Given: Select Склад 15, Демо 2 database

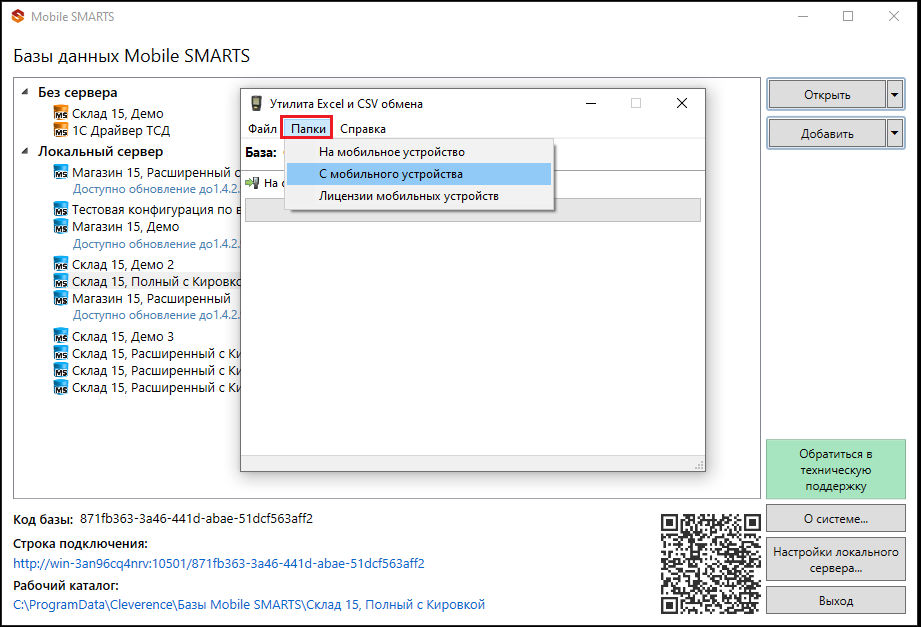Looking at the screenshot, I should coord(123,264).
